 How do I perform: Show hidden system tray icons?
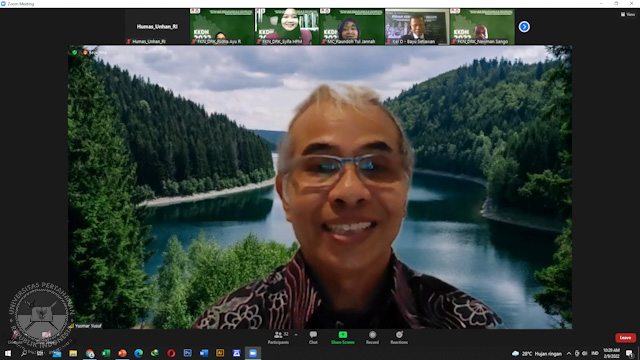(x=569, y=353)
